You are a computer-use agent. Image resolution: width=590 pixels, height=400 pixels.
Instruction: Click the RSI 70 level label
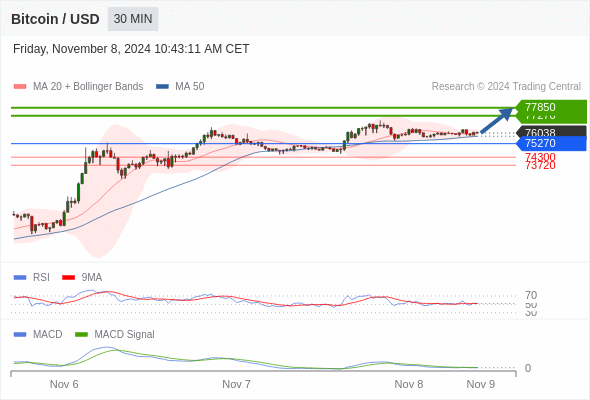point(531,295)
